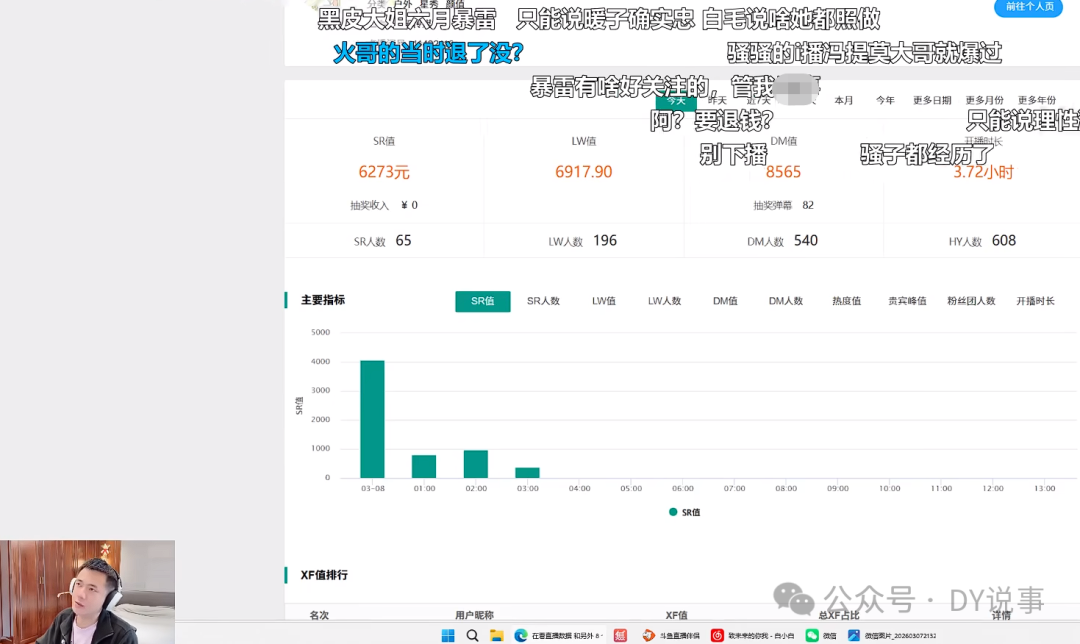Switch chart to DM人数 metric
This screenshot has height=644, width=1080.
pyautogui.click(x=786, y=301)
